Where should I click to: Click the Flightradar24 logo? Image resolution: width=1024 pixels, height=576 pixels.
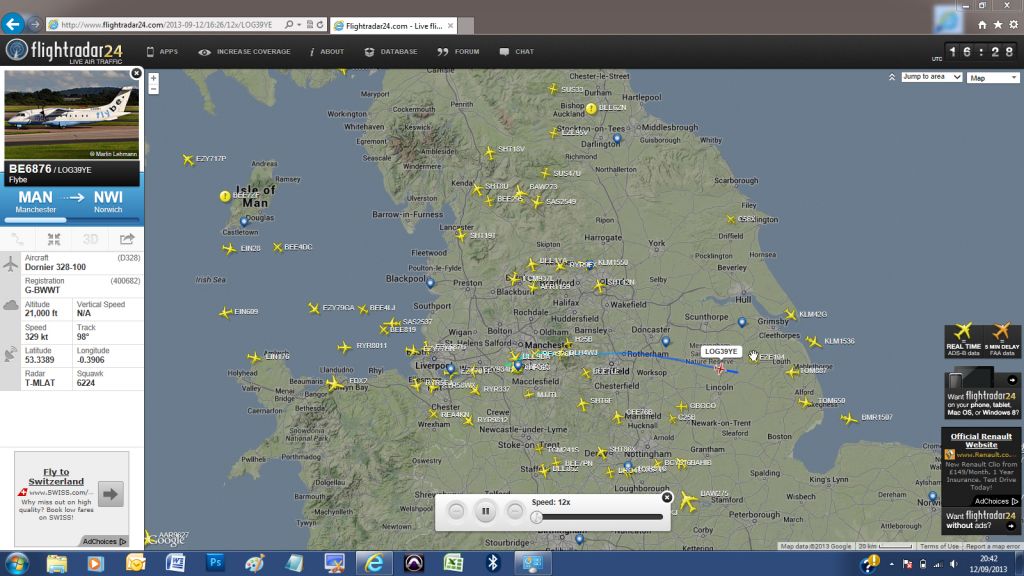coord(64,51)
